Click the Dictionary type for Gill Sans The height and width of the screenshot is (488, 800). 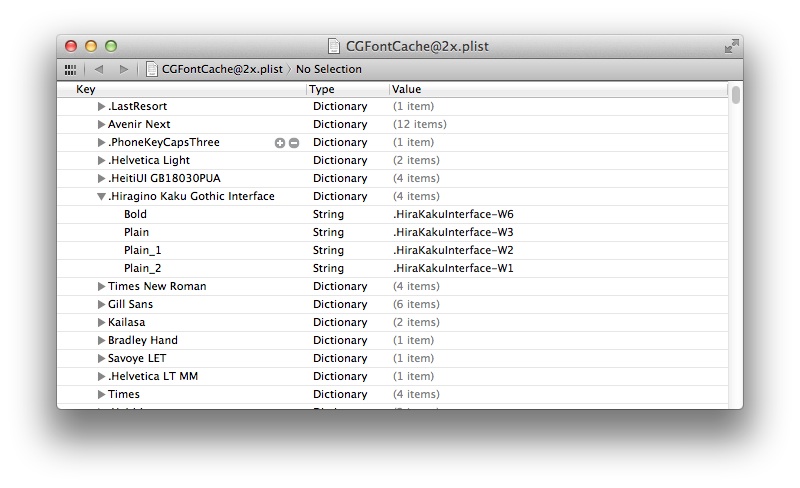point(340,304)
